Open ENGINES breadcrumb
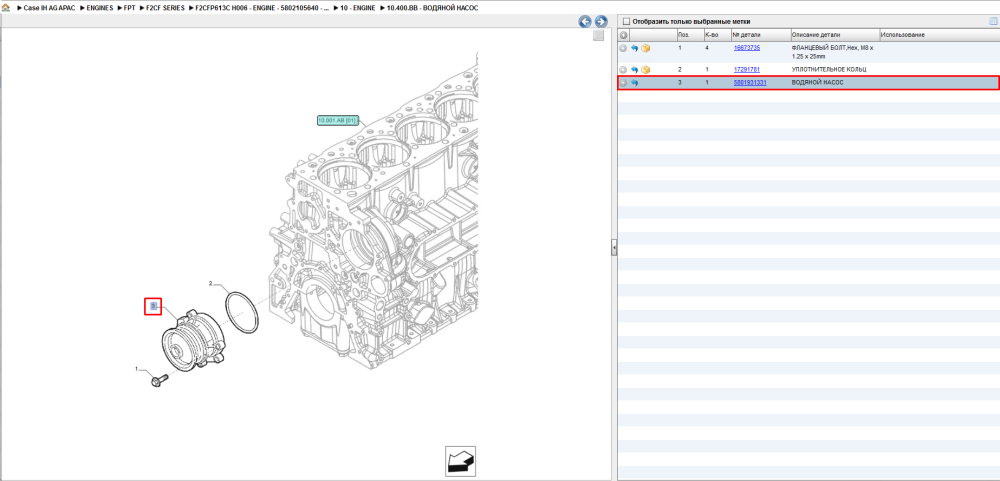The image size is (1000, 481). tap(99, 8)
